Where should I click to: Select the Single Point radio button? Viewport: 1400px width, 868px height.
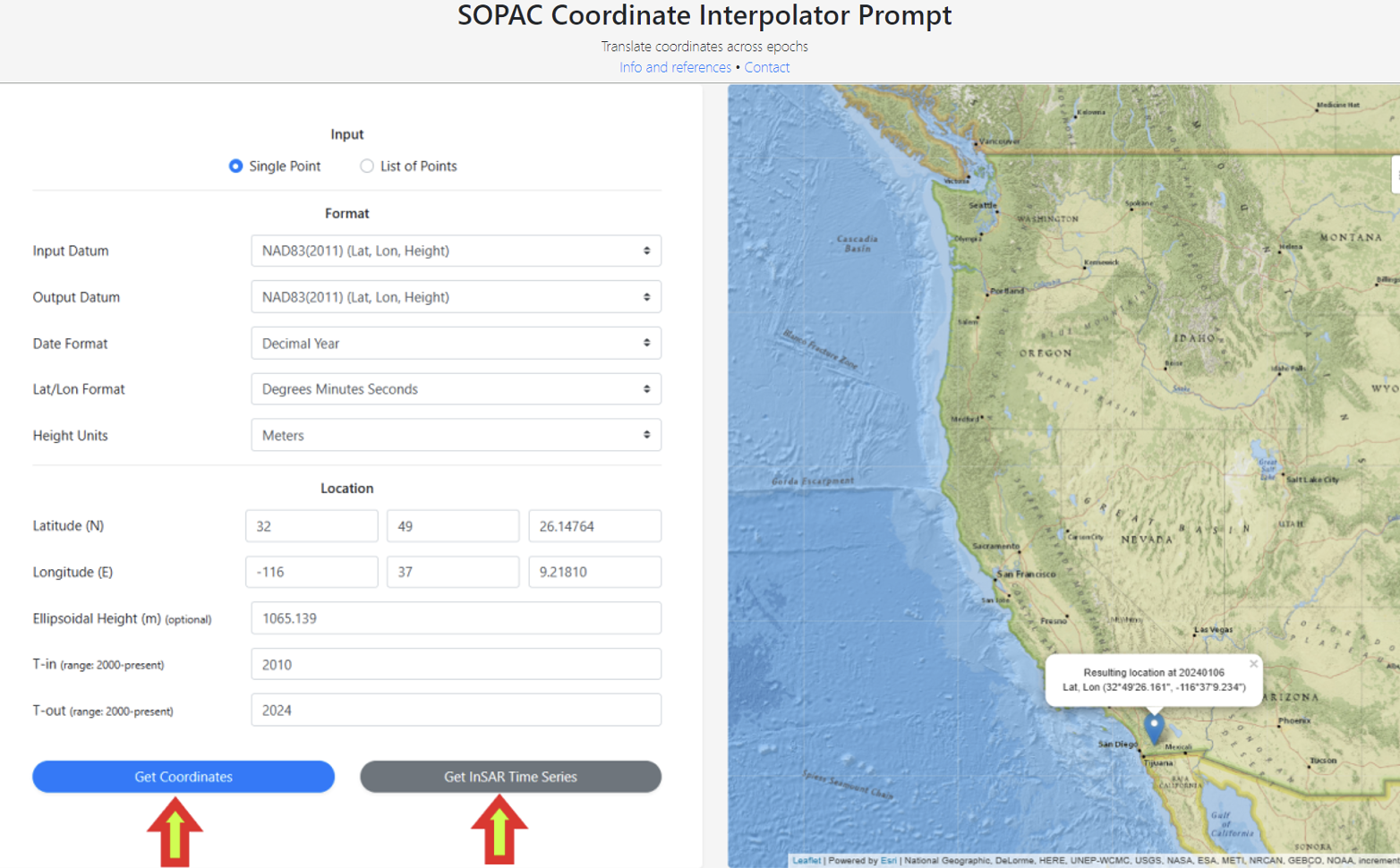235,166
